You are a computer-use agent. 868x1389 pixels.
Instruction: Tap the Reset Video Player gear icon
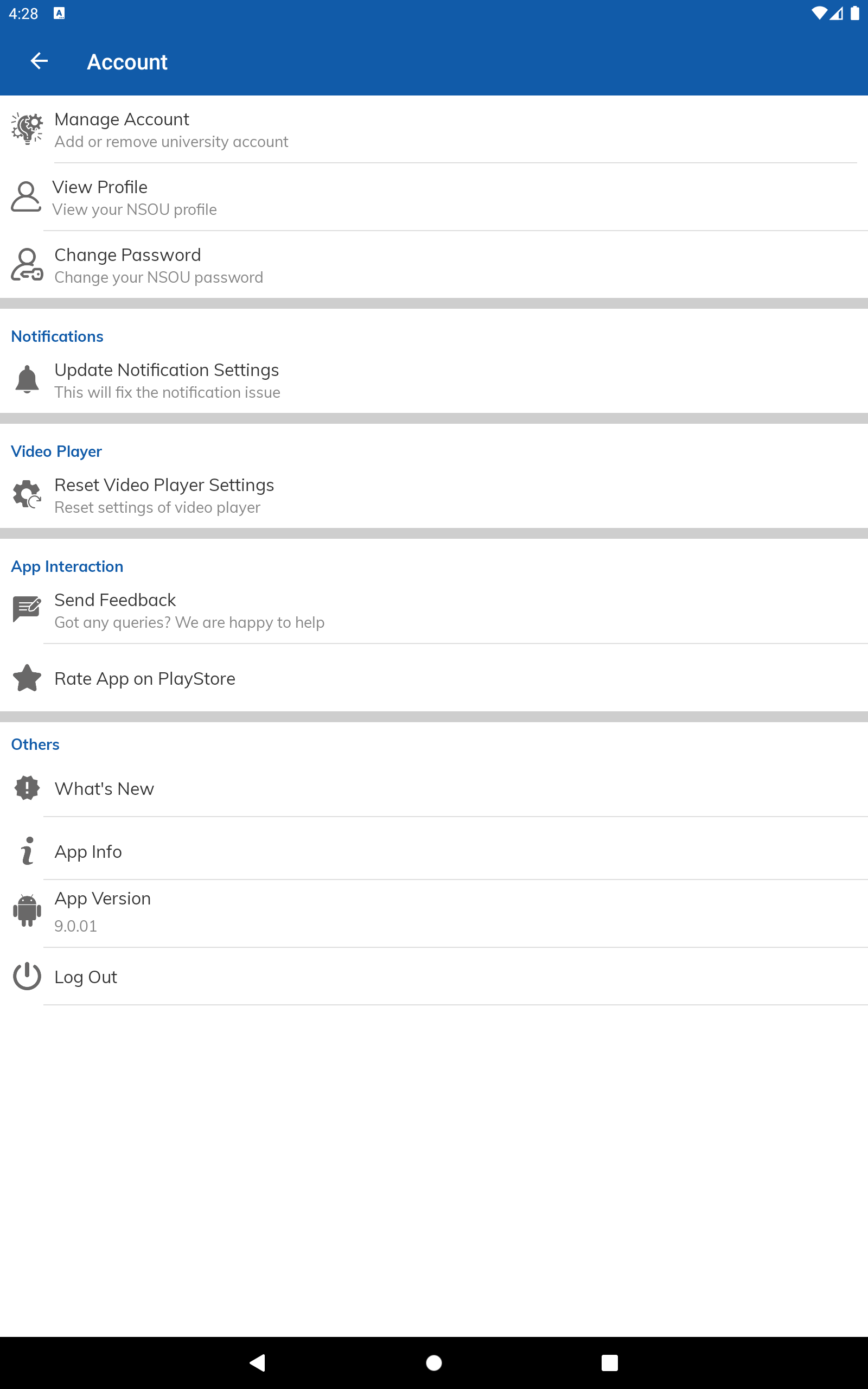(27, 494)
